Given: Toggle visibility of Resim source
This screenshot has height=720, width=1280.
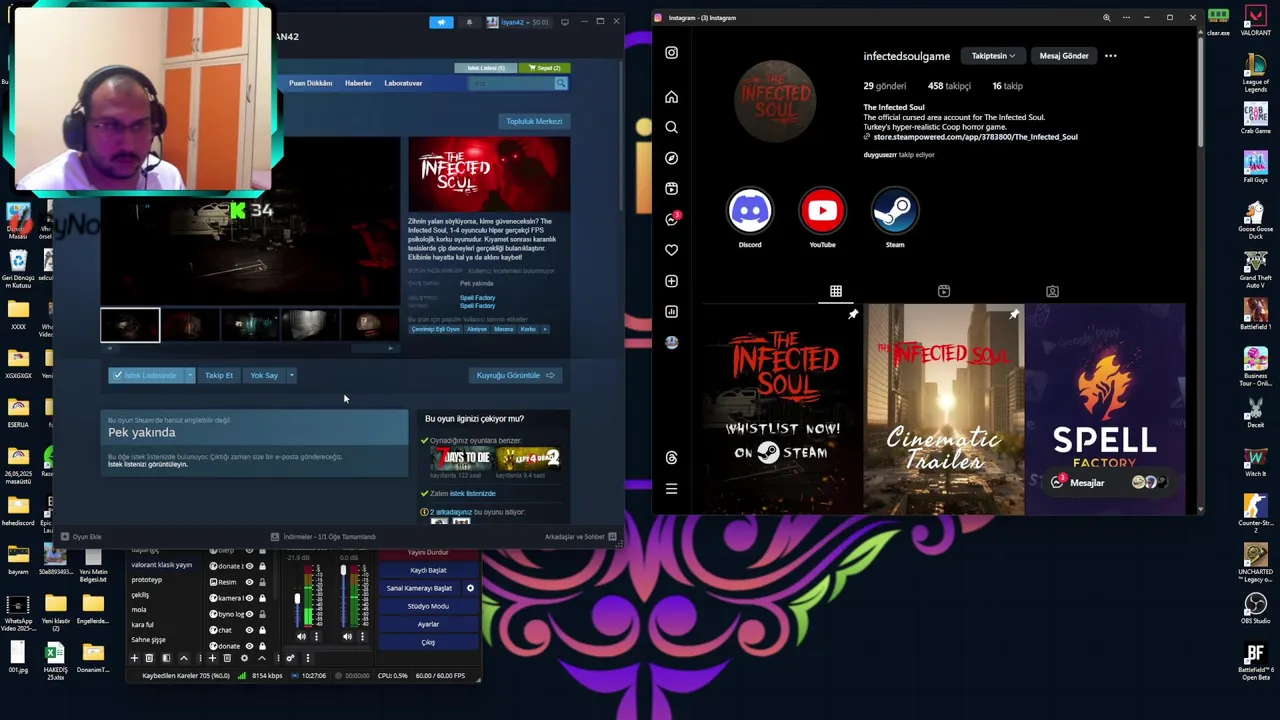Looking at the screenshot, I should click(249, 582).
